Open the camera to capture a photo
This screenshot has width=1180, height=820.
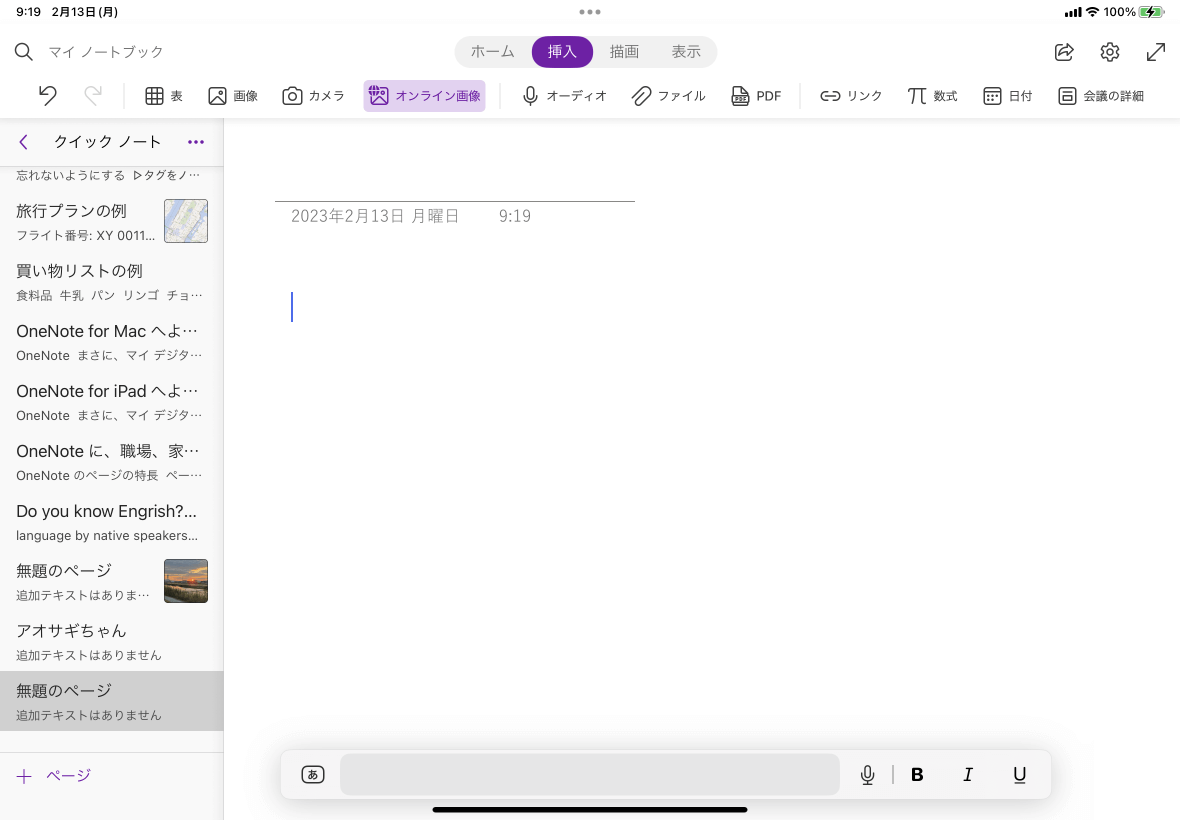[313, 96]
